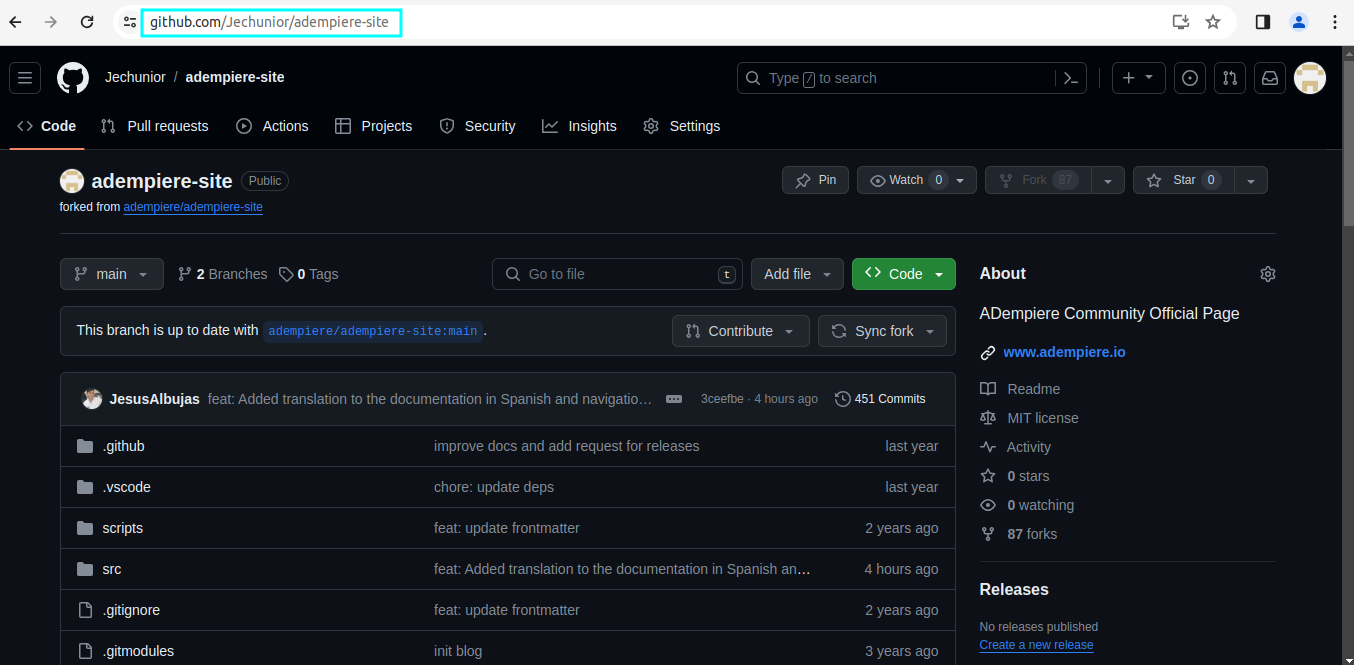Open the GitHub hamburger navigation menu

click(x=25, y=78)
